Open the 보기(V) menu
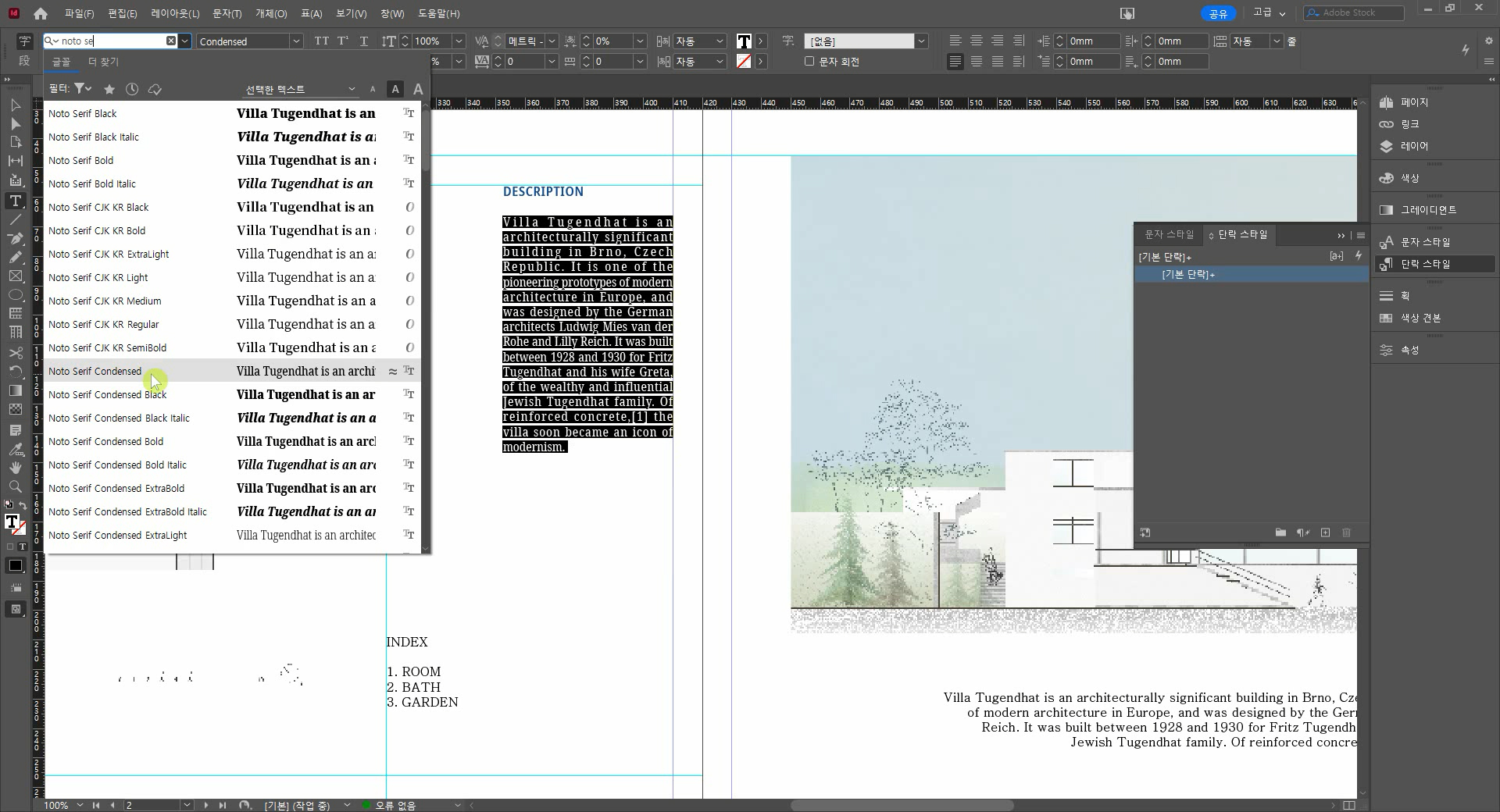Viewport: 1500px width, 812px height. pyautogui.click(x=351, y=13)
